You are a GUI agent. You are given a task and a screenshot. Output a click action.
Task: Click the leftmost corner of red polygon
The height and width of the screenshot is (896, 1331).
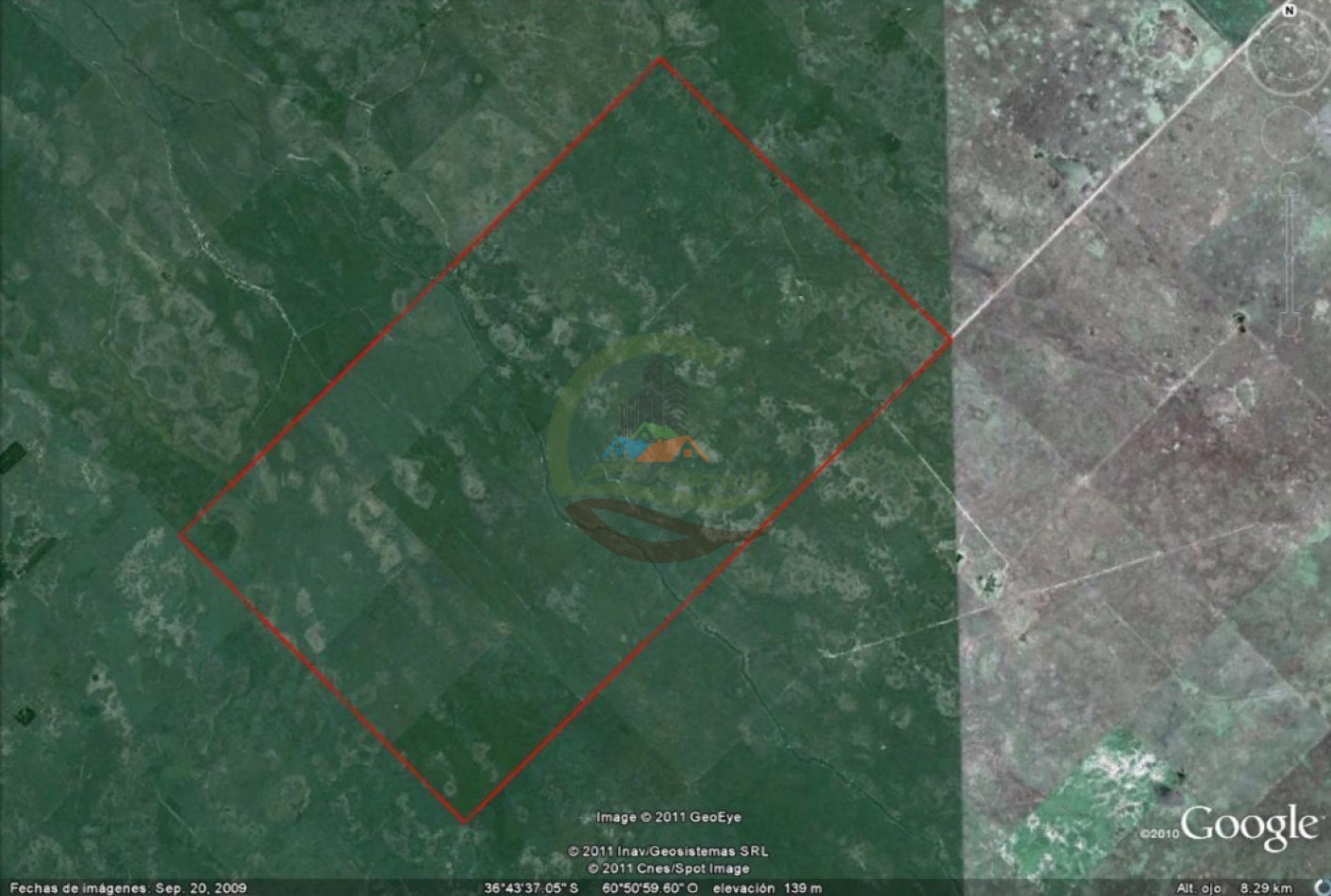[x=181, y=535]
